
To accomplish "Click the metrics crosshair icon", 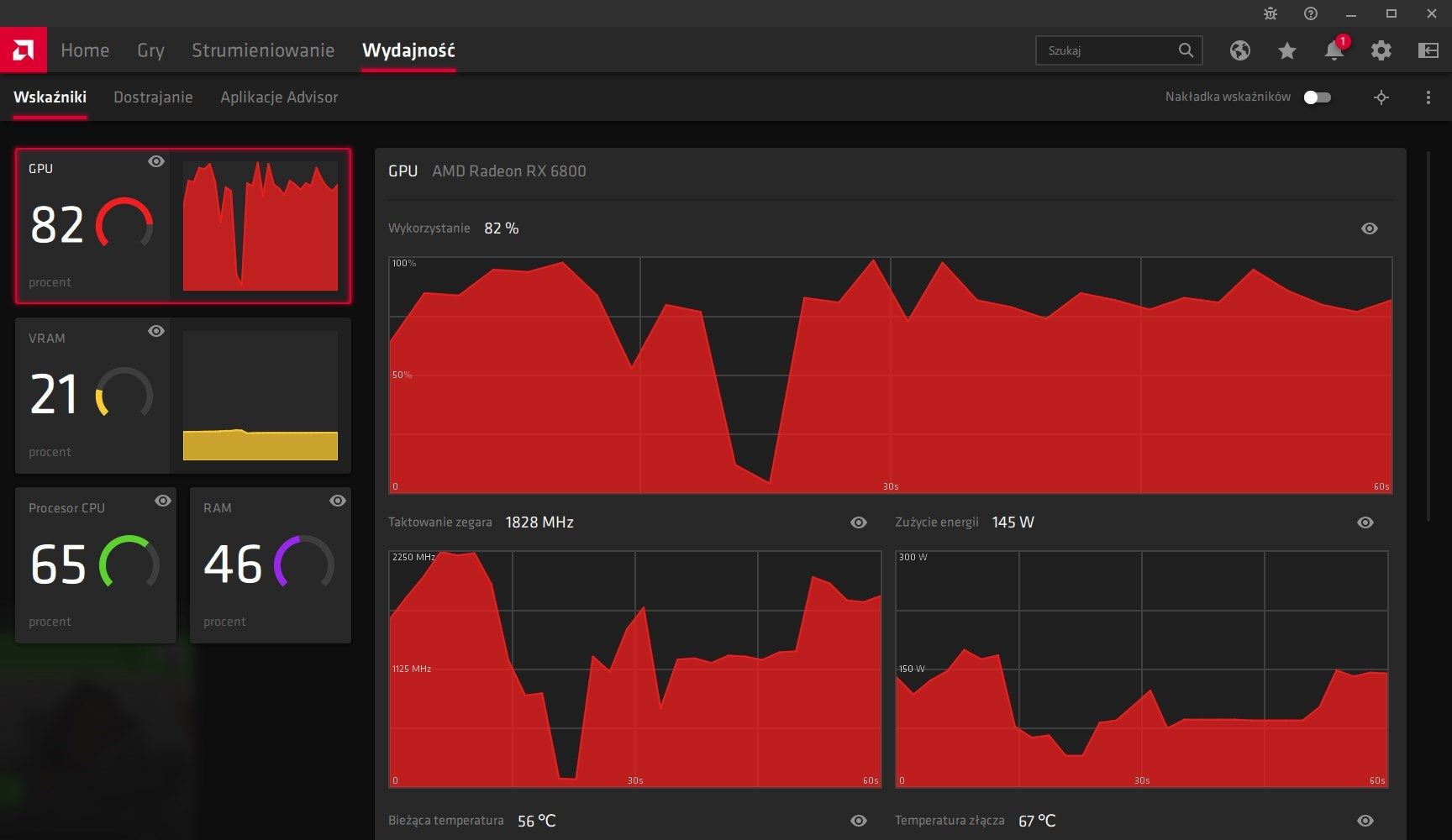I will coord(1381,97).
